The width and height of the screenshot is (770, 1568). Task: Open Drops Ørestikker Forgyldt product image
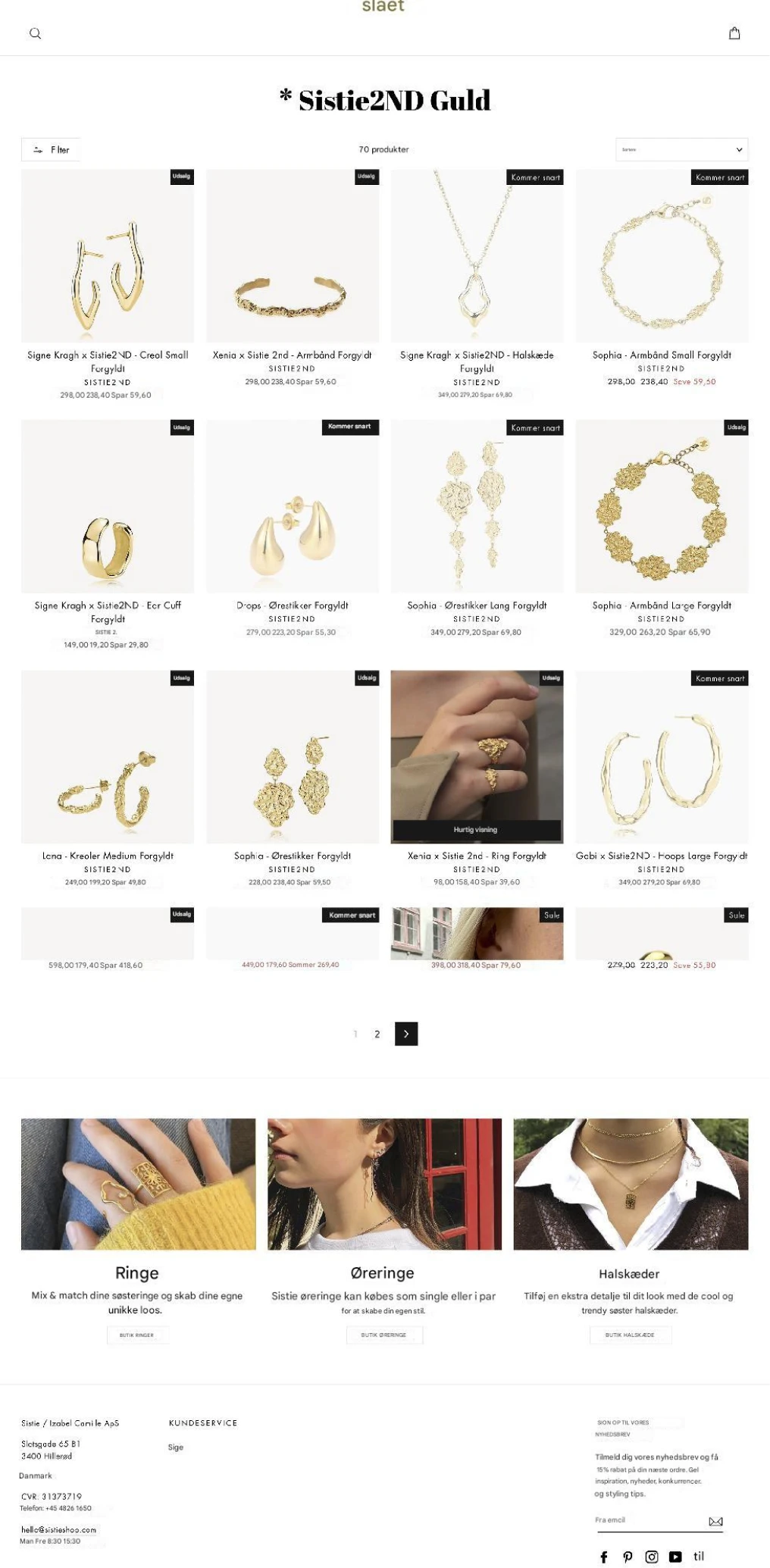pyautogui.click(x=293, y=506)
